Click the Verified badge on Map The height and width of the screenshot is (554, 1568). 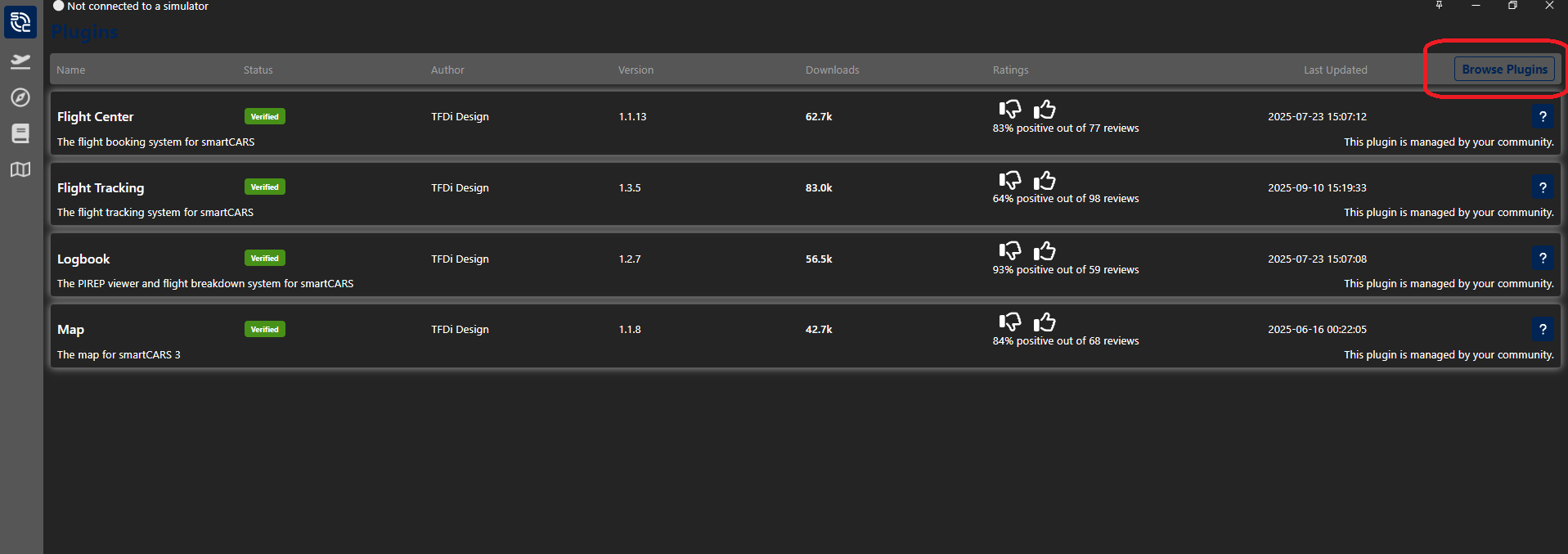[265, 329]
